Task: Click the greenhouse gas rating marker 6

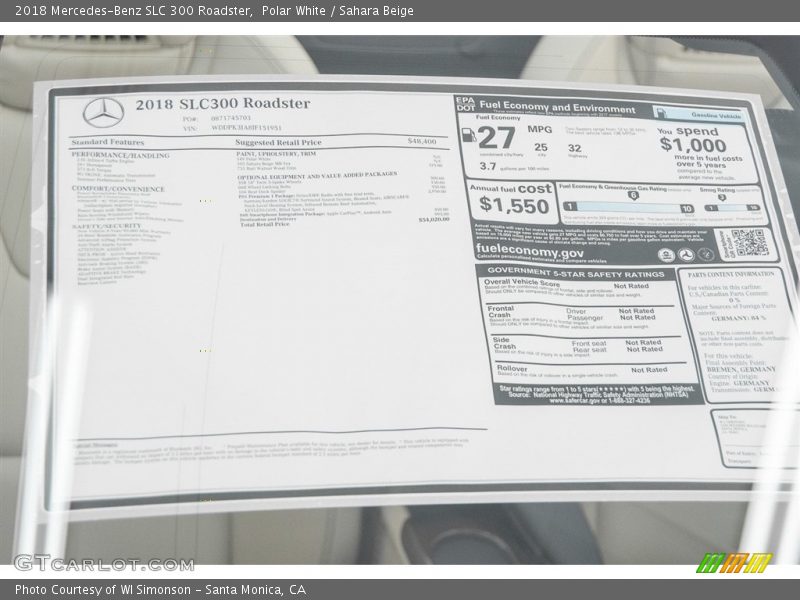Action: 633,195
